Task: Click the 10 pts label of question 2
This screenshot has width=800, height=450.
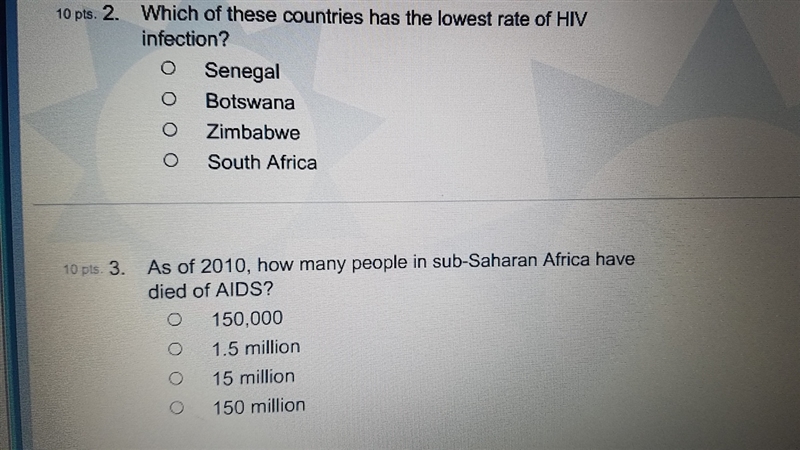Action: (76, 14)
